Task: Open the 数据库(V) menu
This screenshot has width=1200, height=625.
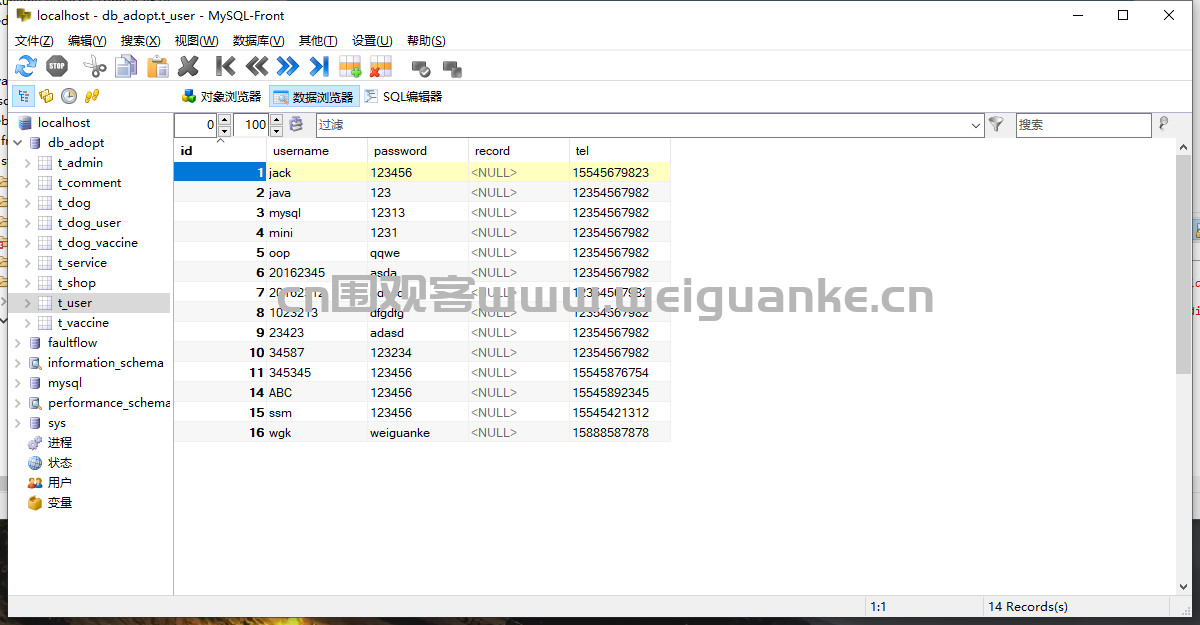Action: 258,41
